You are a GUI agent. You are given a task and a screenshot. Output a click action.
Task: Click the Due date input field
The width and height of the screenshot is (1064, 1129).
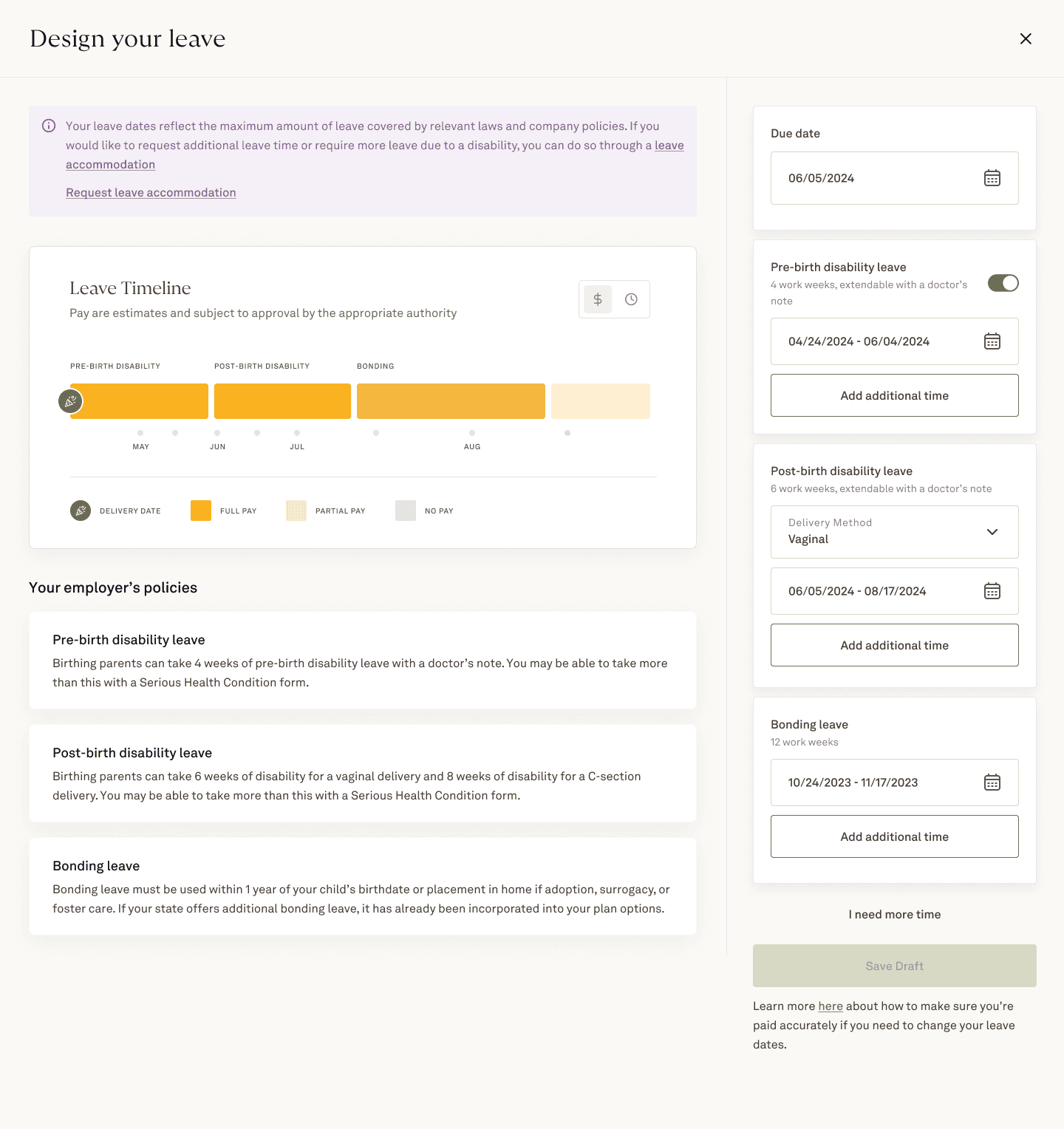tap(894, 178)
